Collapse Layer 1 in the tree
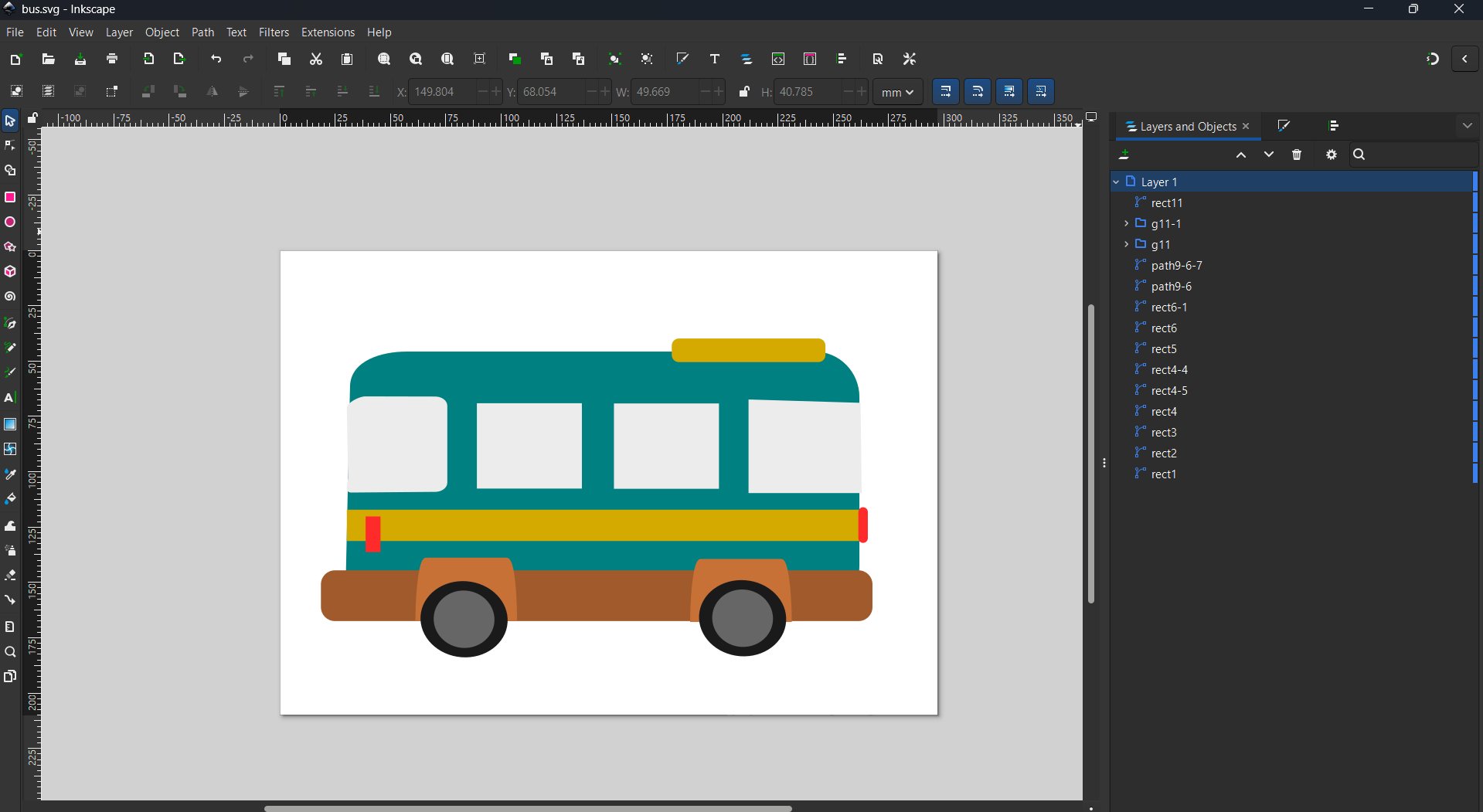1483x812 pixels. pyautogui.click(x=1117, y=182)
